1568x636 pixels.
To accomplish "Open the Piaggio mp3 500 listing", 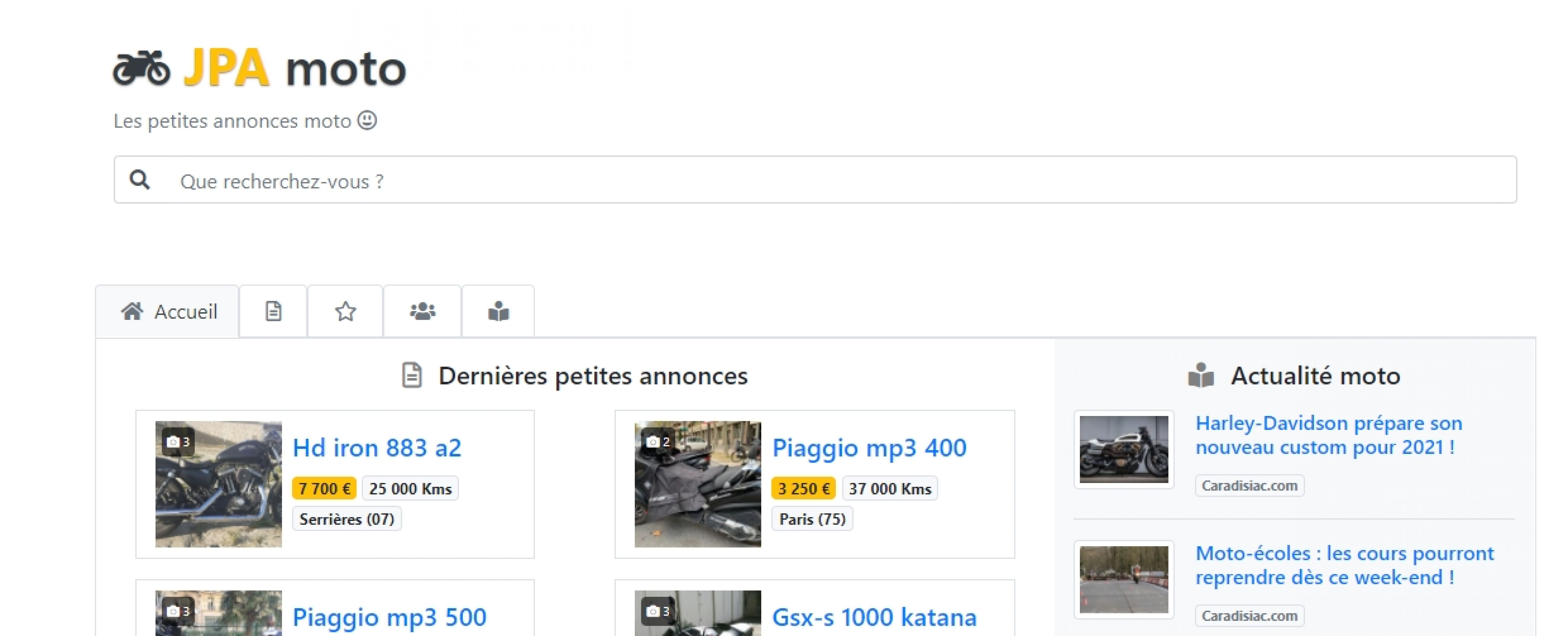I will point(390,617).
